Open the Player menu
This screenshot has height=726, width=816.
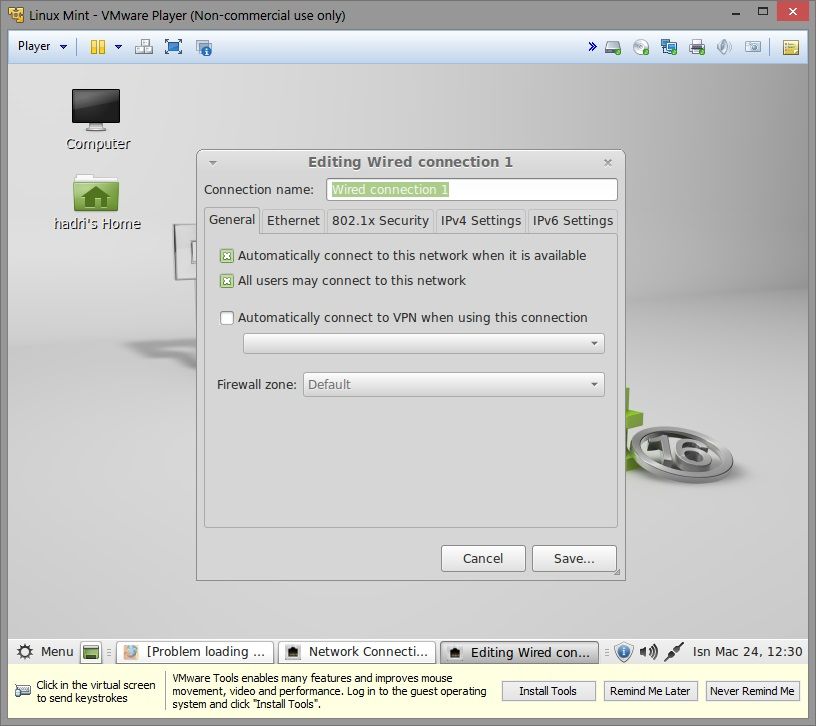point(42,46)
